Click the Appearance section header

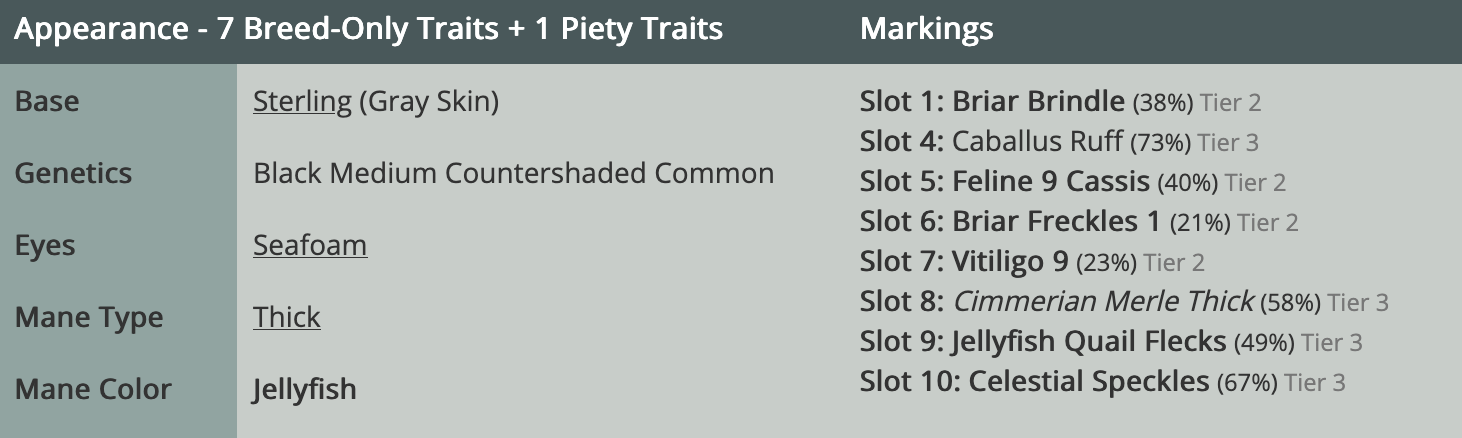tap(368, 29)
